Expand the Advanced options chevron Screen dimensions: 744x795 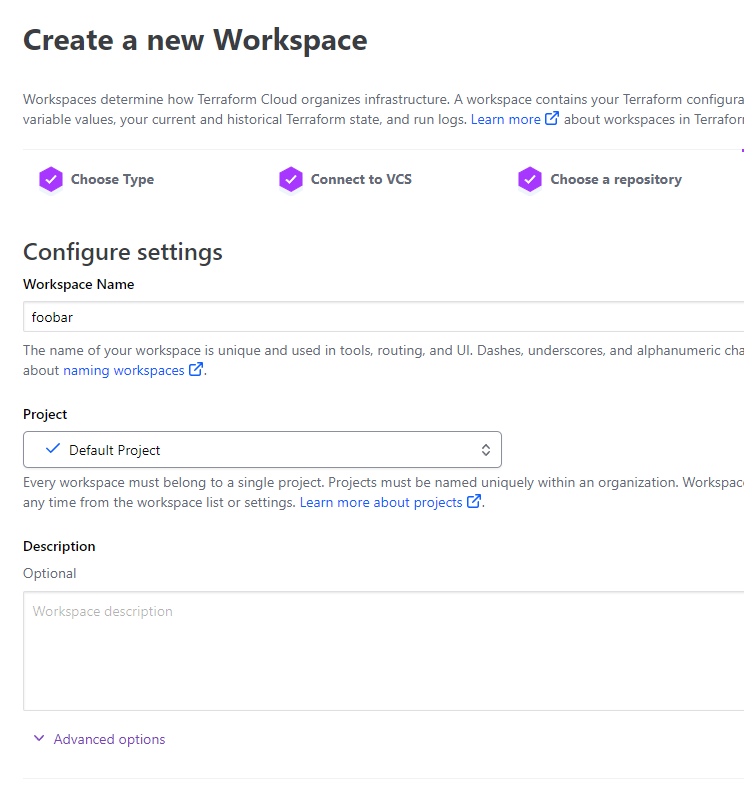pyautogui.click(x=39, y=739)
